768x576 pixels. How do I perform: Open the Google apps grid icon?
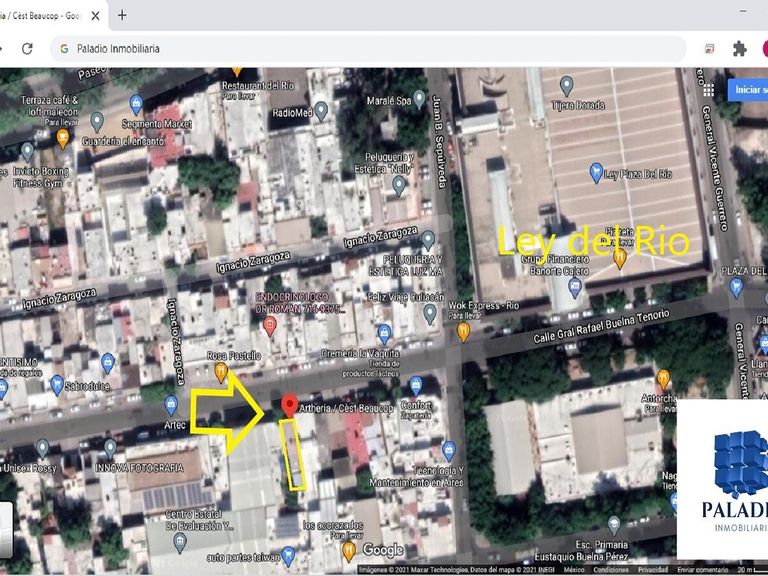pyautogui.click(x=708, y=90)
